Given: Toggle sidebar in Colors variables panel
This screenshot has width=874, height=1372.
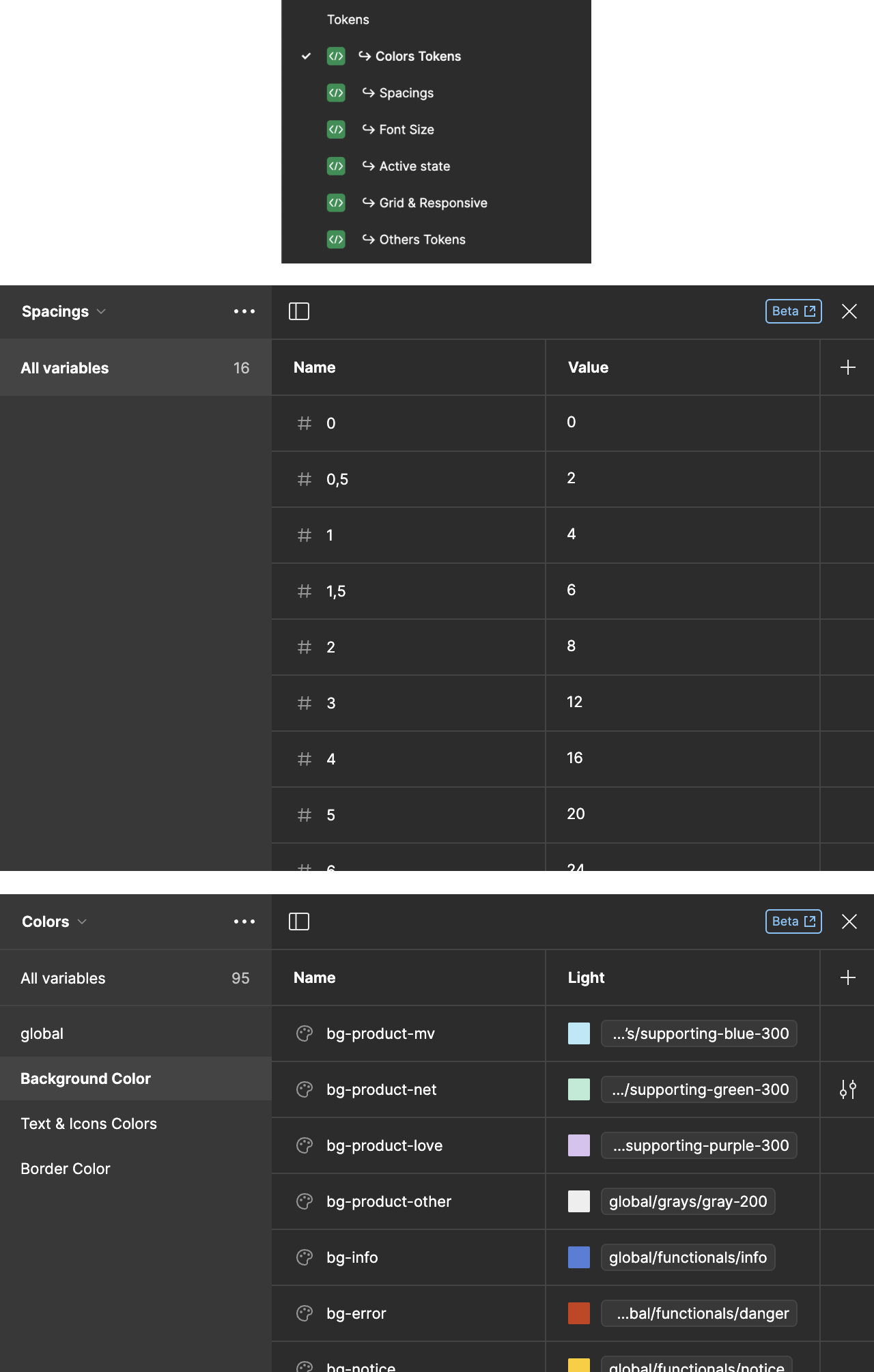Looking at the screenshot, I should pos(299,921).
